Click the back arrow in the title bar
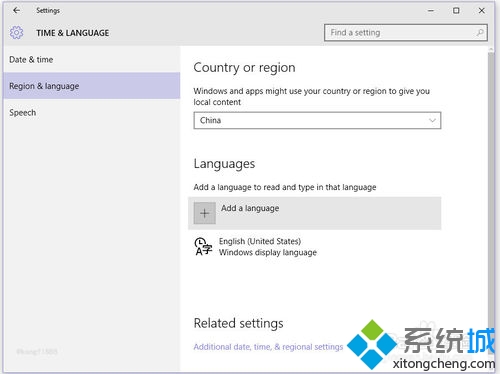 coord(16,10)
